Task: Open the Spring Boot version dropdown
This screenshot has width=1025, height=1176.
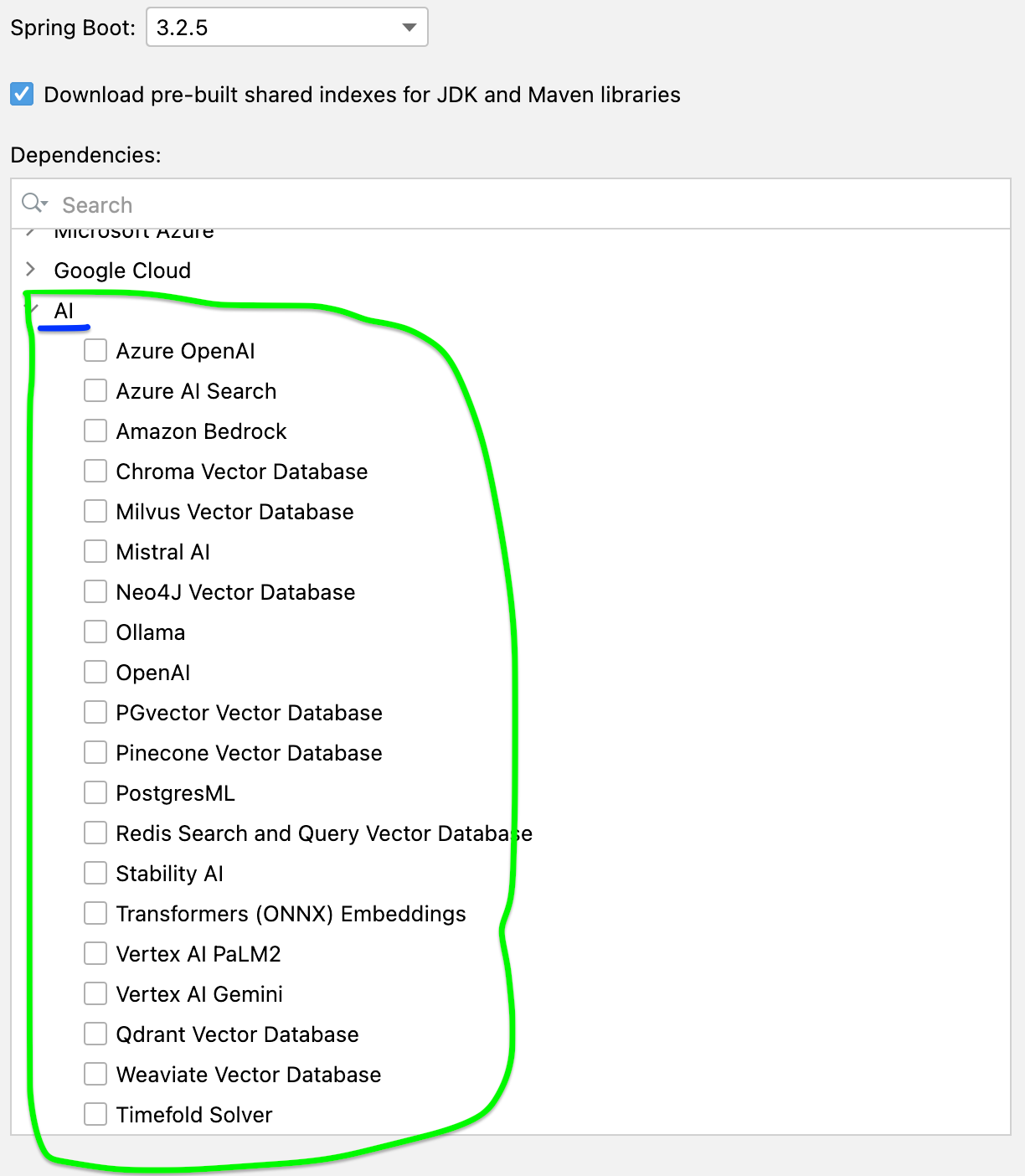Action: (x=408, y=27)
